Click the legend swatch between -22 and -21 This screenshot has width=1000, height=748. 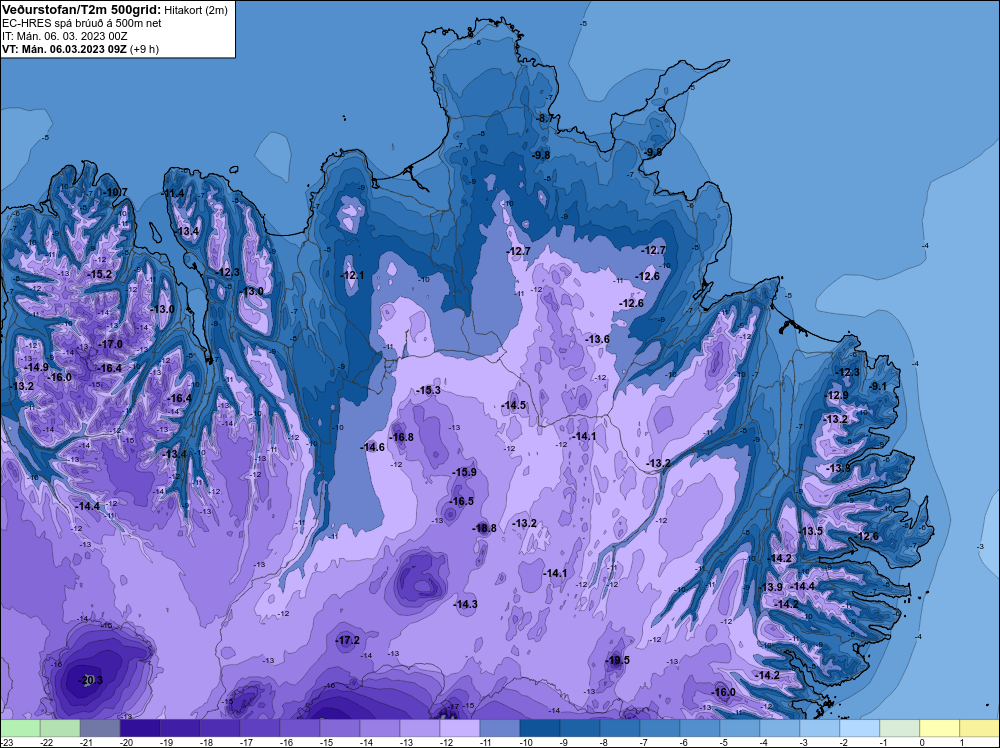60,728
